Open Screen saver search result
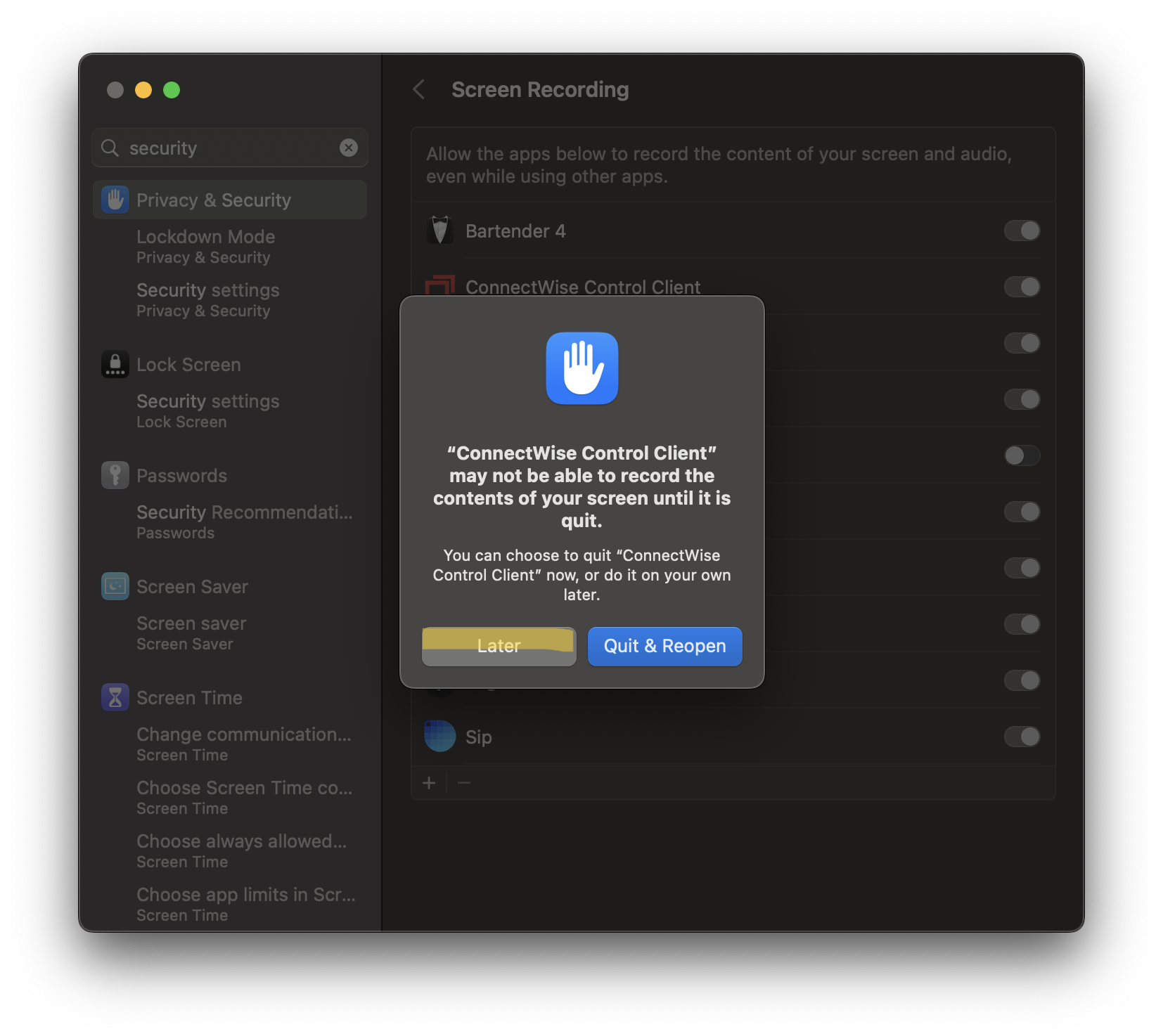 tap(191, 633)
